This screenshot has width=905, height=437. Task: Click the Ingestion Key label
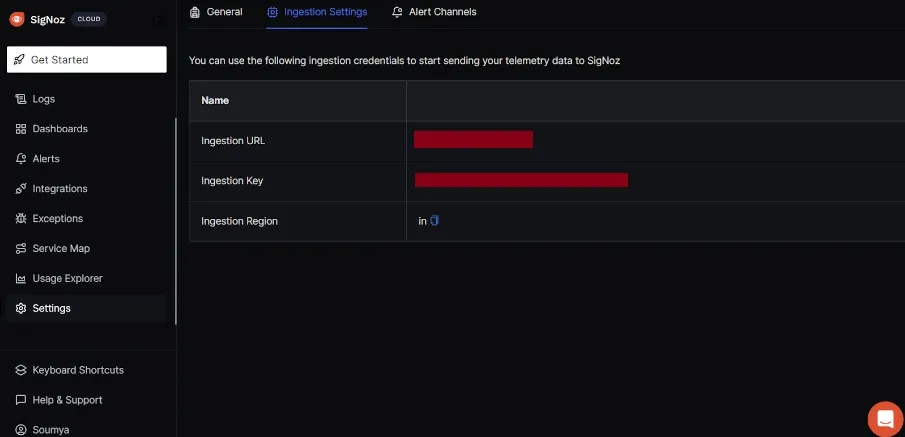pyautogui.click(x=232, y=181)
